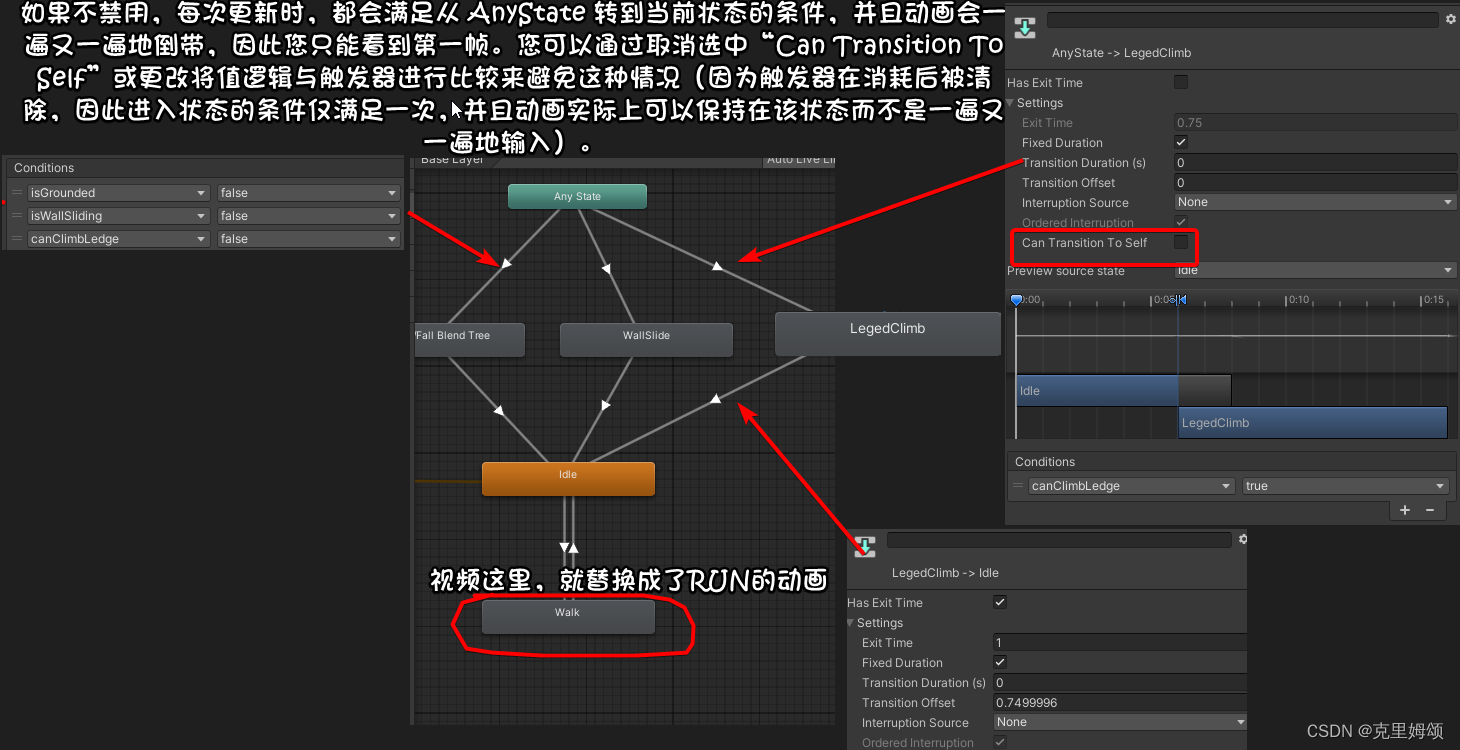Select the WallSlide to Idle transition arrow

click(x=606, y=405)
